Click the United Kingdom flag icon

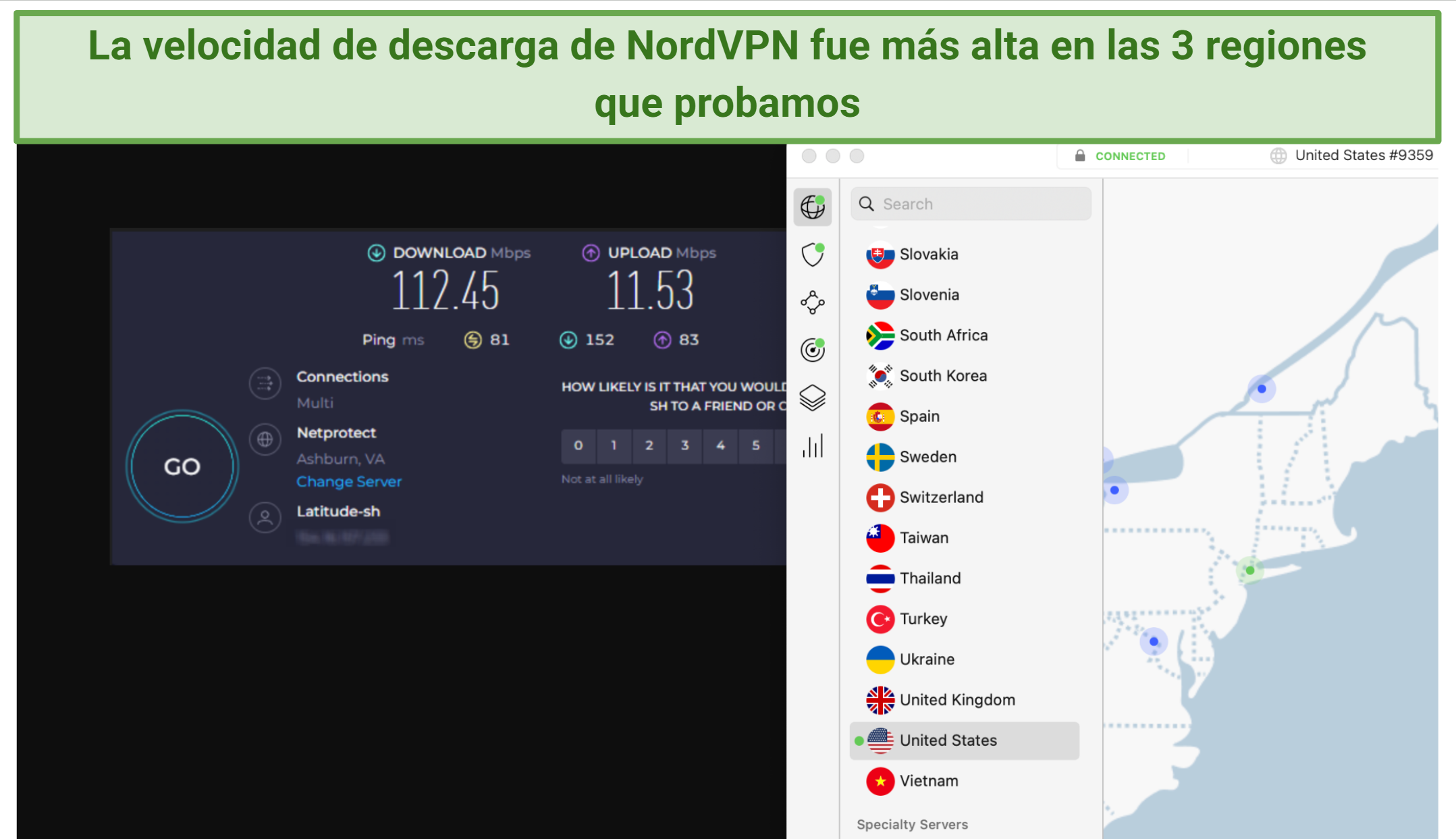pyautogui.click(x=880, y=700)
